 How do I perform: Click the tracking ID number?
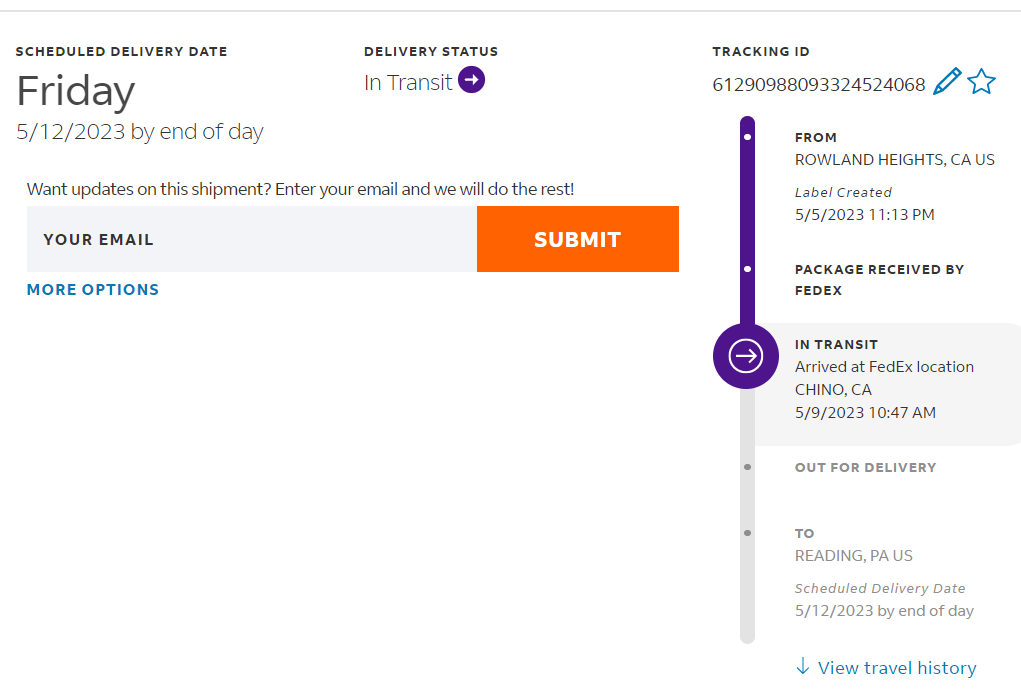[819, 85]
